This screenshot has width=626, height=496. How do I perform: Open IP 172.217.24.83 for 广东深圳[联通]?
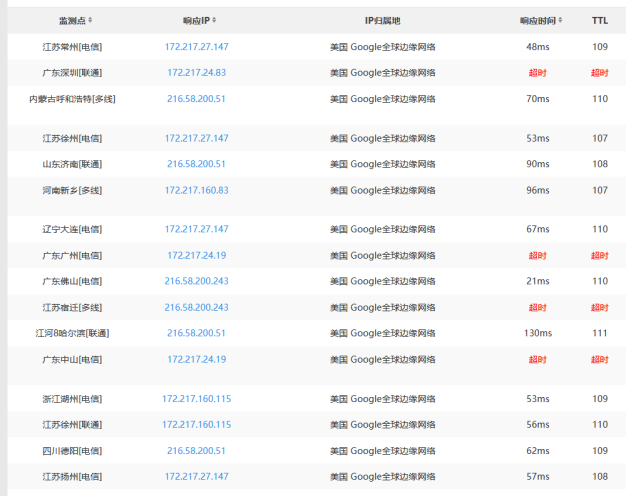[196, 73]
